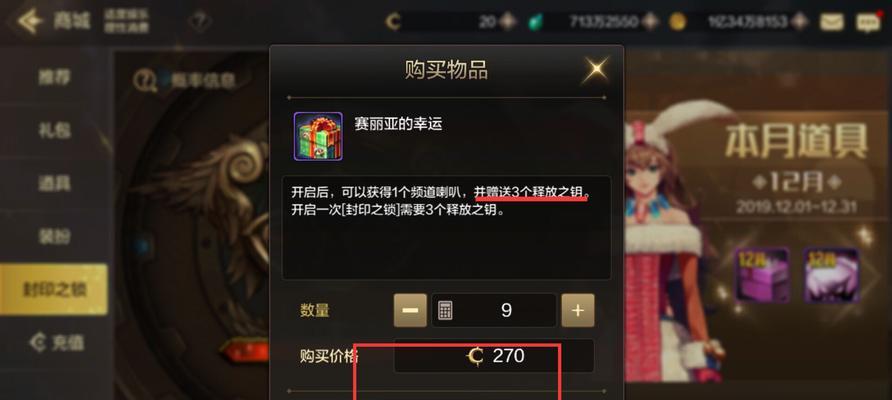Switch to the 礼包 sidebar tab
The image size is (892, 400).
coord(54,130)
